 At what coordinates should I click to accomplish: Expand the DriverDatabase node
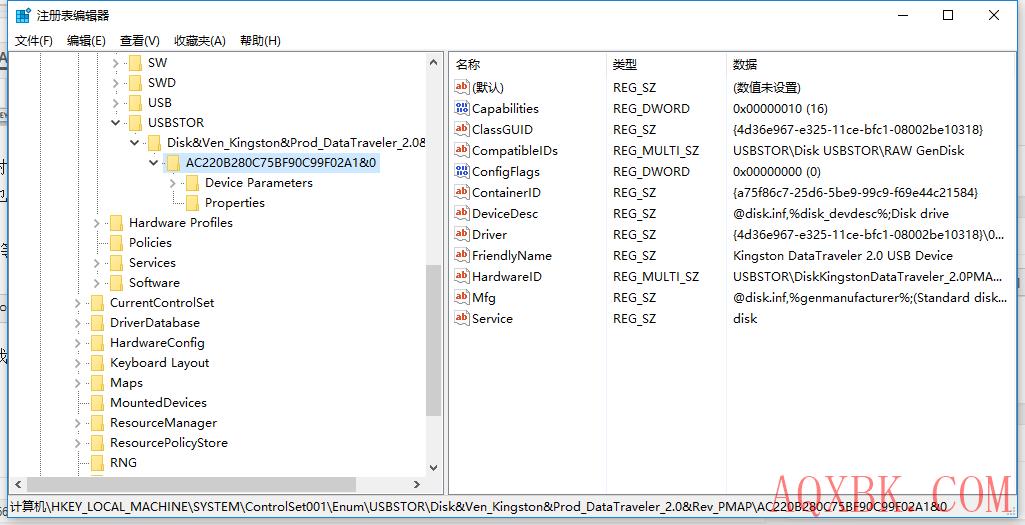[78, 323]
